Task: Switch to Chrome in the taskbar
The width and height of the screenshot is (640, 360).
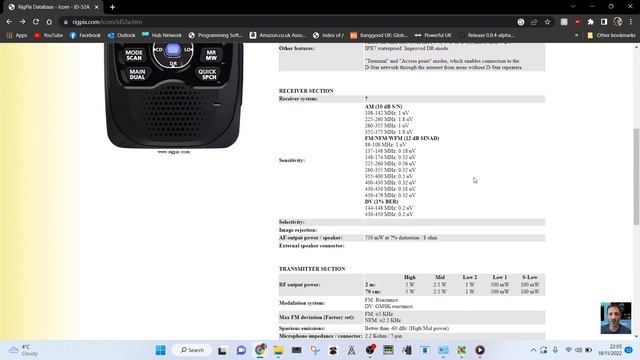Action: pyautogui.click(x=260, y=350)
